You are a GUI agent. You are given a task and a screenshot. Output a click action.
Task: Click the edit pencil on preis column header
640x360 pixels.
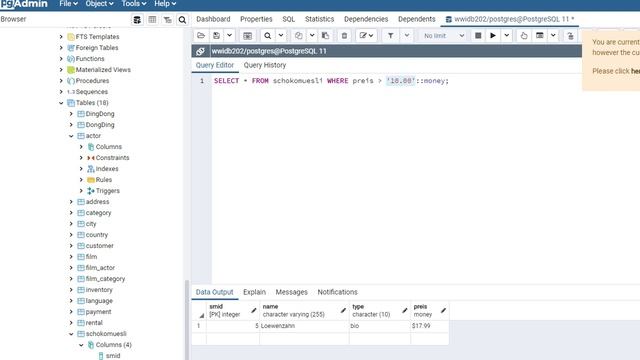coord(443,311)
